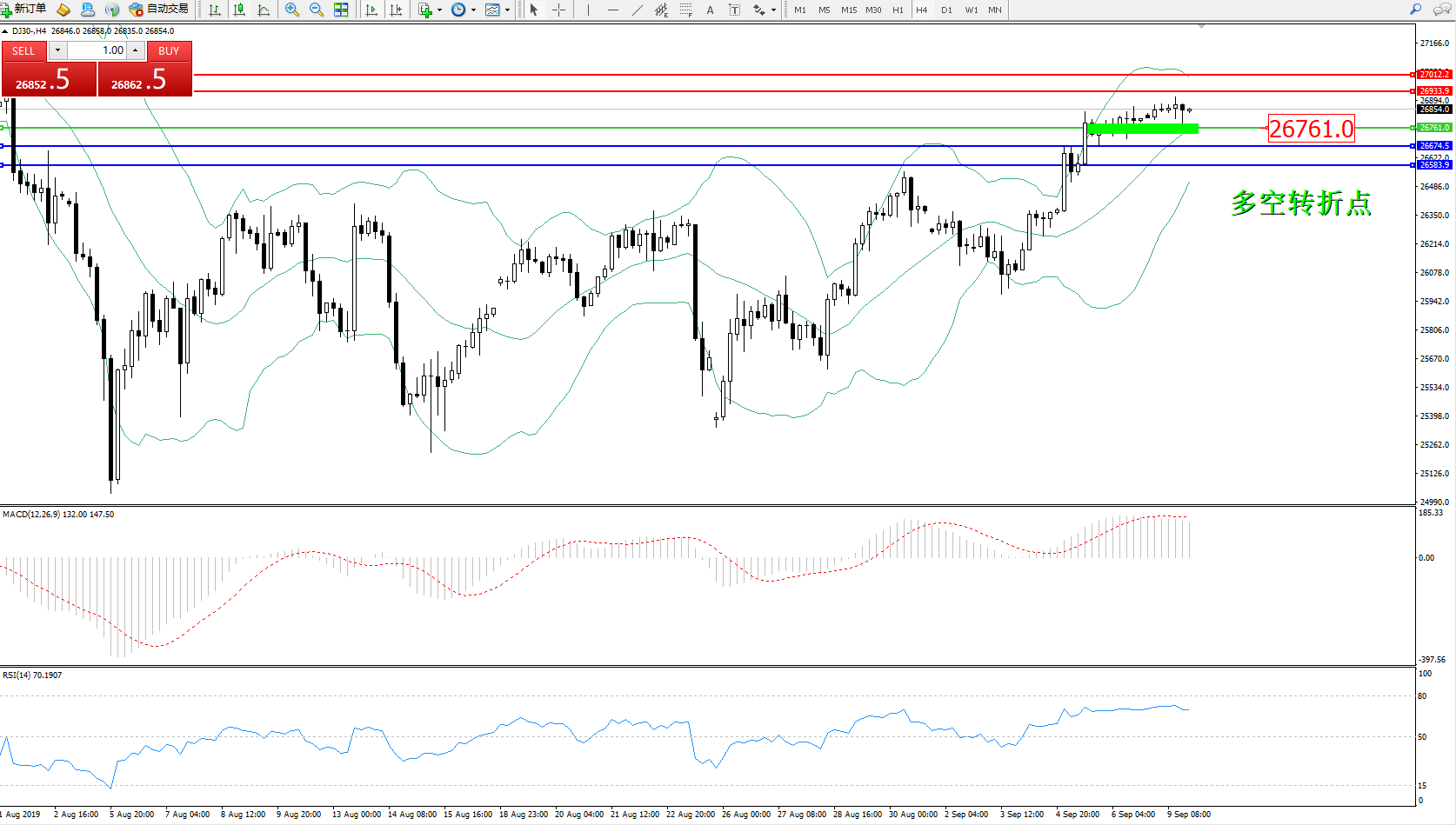Zoom in on the chart
Image resolution: width=1456 pixels, height=825 pixels.
(292, 10)
